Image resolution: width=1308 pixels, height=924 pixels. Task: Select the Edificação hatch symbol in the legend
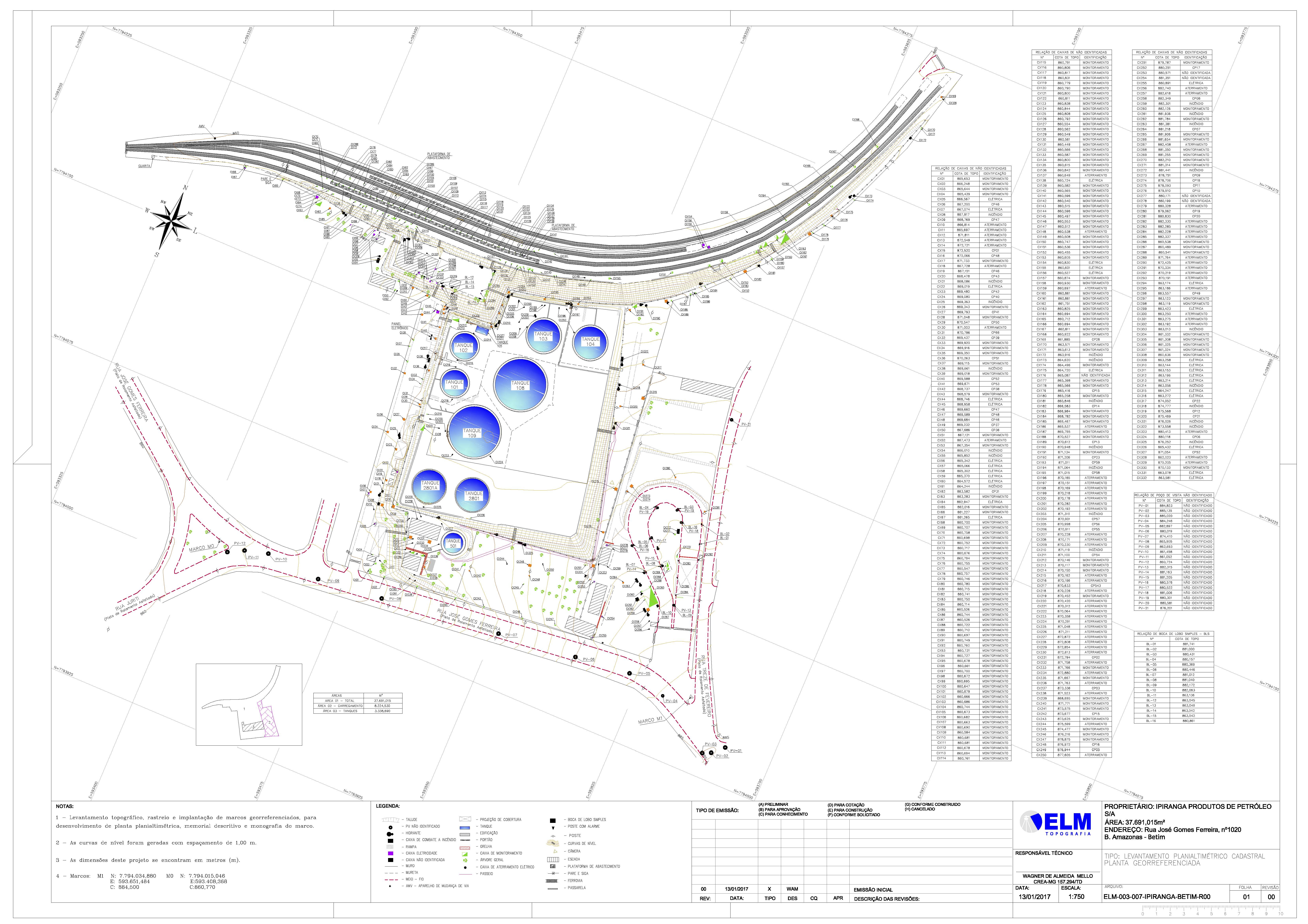465,835
